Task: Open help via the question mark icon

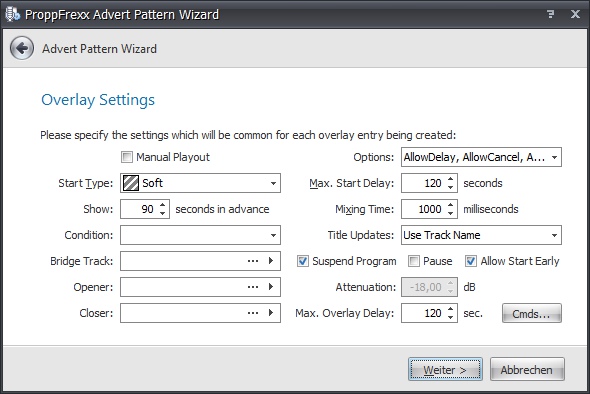Action: tap(550, 14)
